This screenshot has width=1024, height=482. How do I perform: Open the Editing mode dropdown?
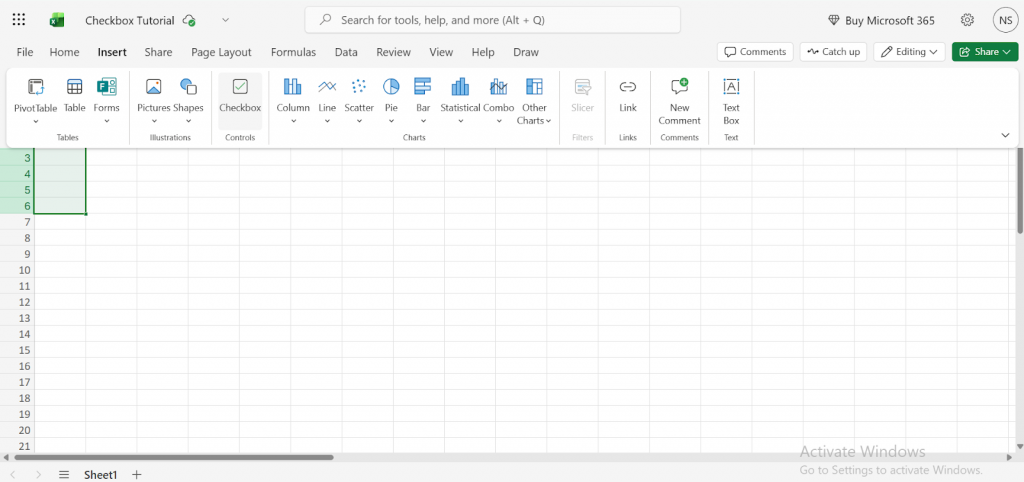point(909,52)
